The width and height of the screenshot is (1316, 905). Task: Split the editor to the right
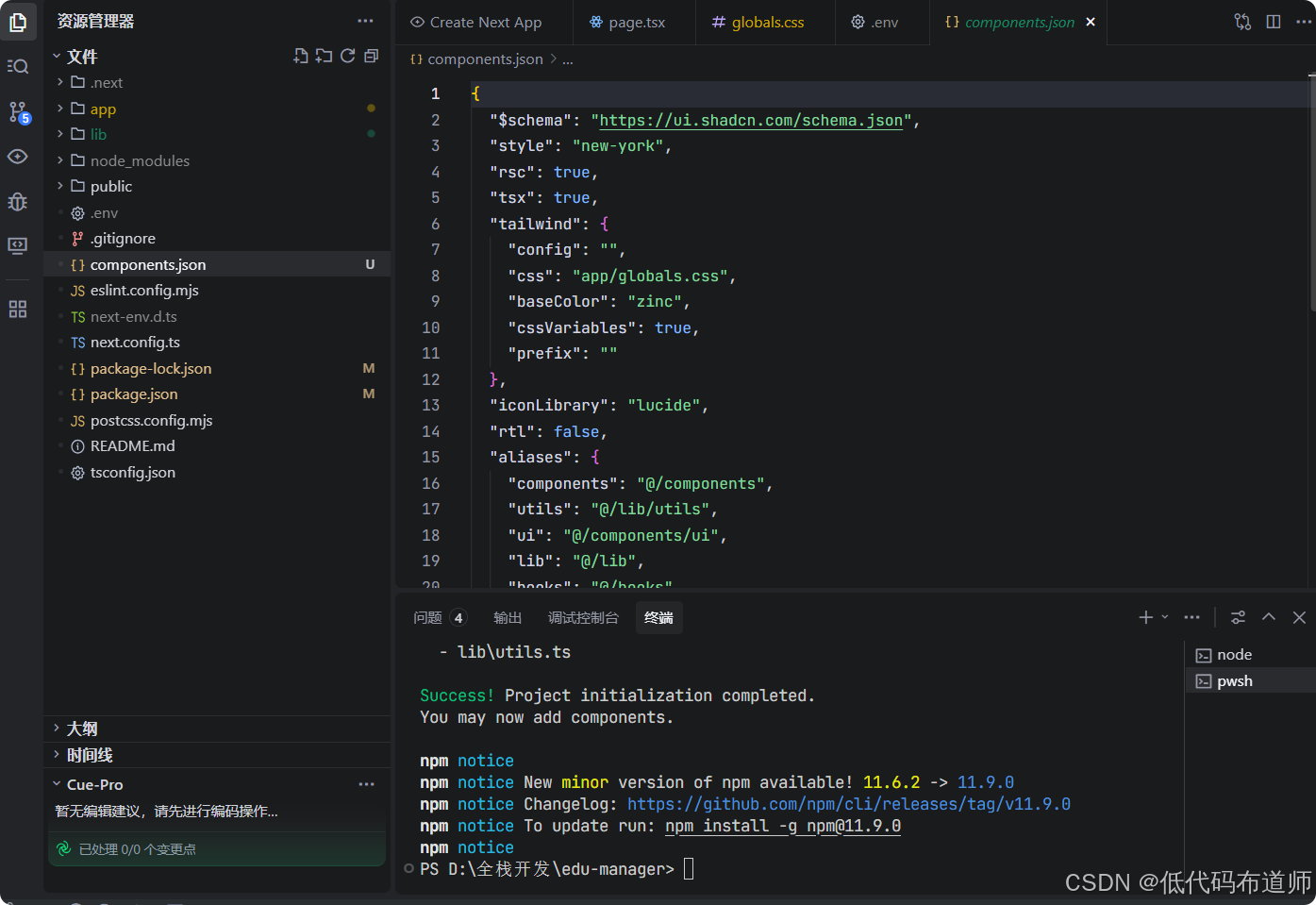tap(1274, 22)
